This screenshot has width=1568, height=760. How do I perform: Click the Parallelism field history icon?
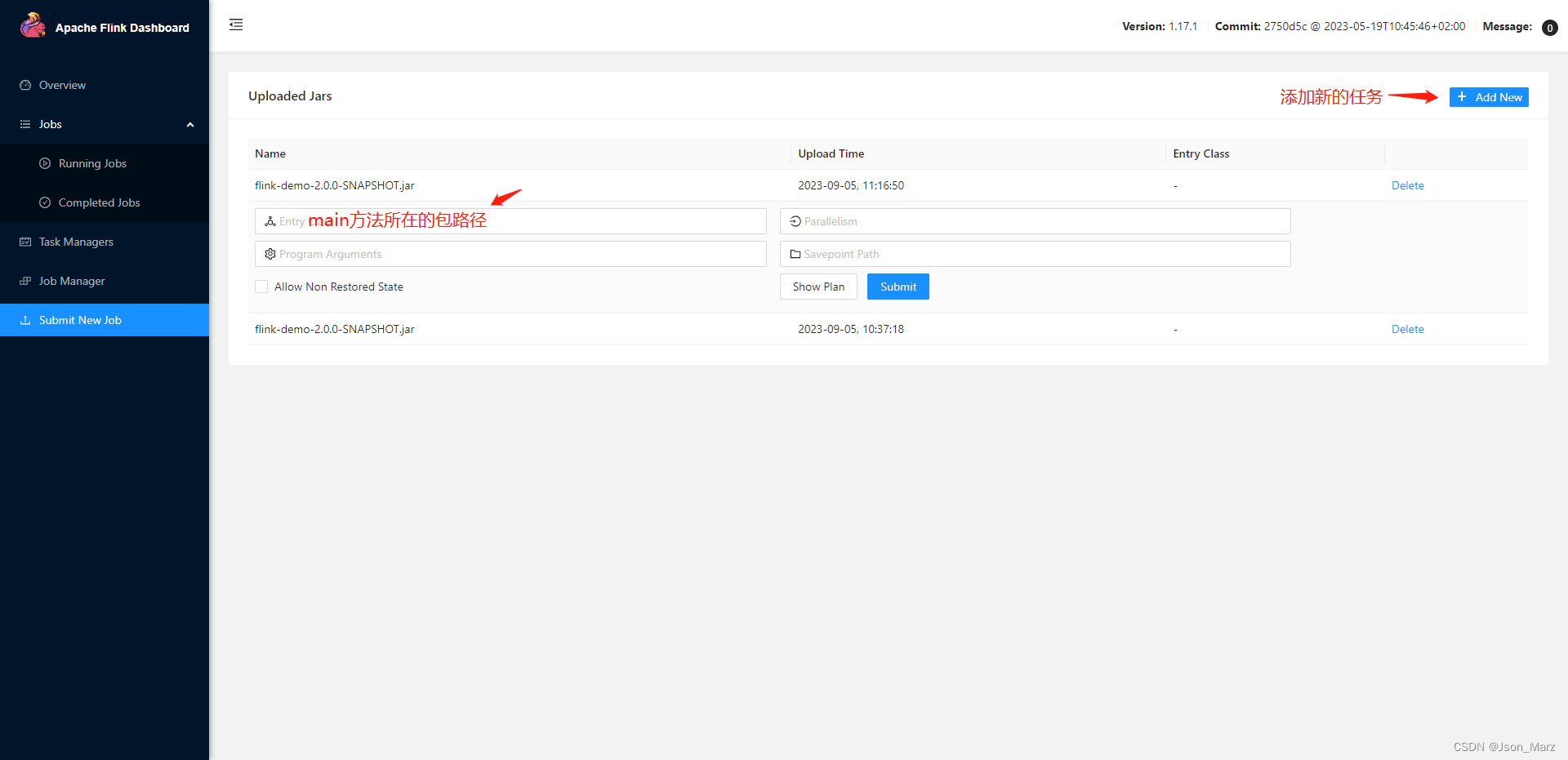795,221
